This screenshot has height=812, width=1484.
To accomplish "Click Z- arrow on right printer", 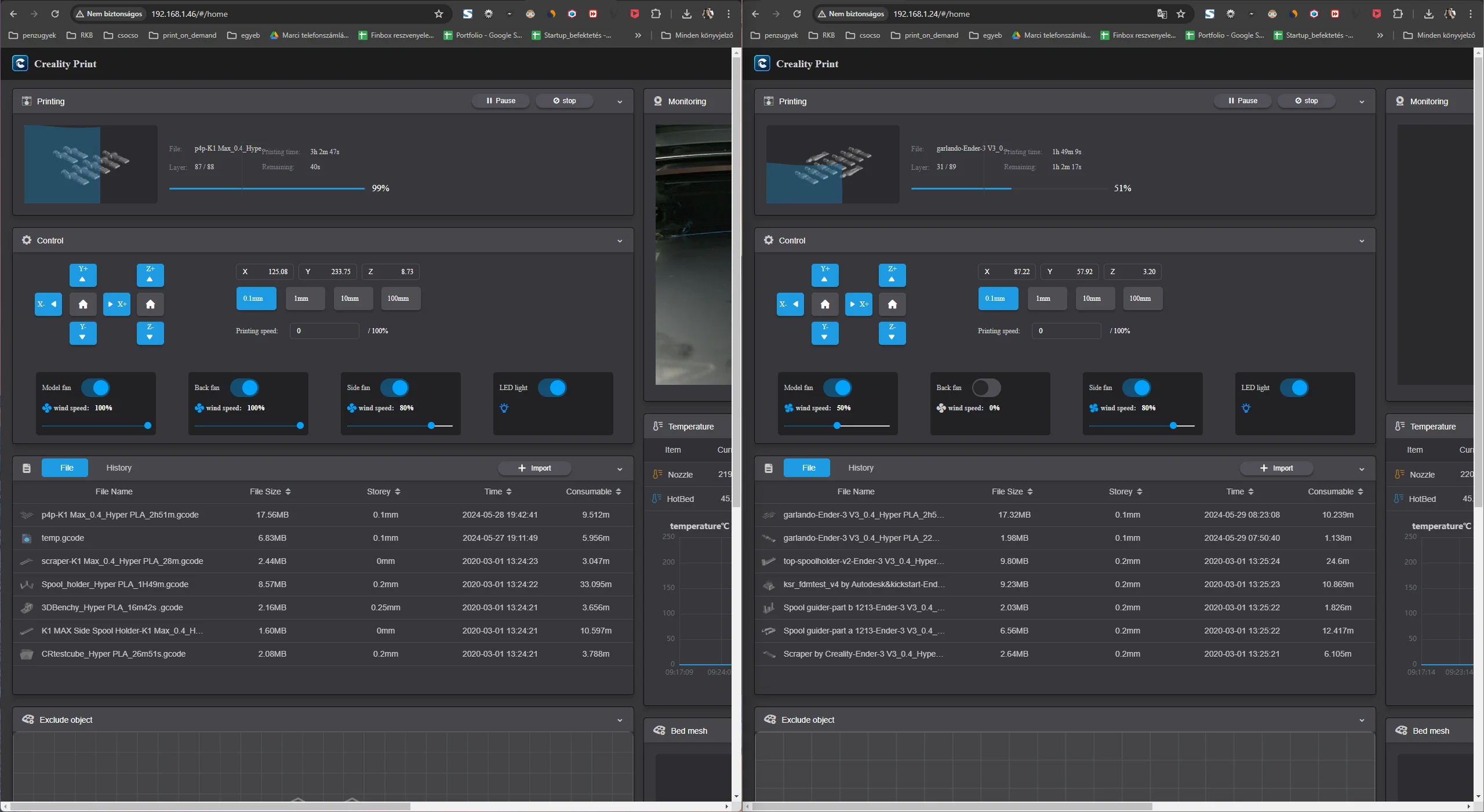I will [892, 333].
